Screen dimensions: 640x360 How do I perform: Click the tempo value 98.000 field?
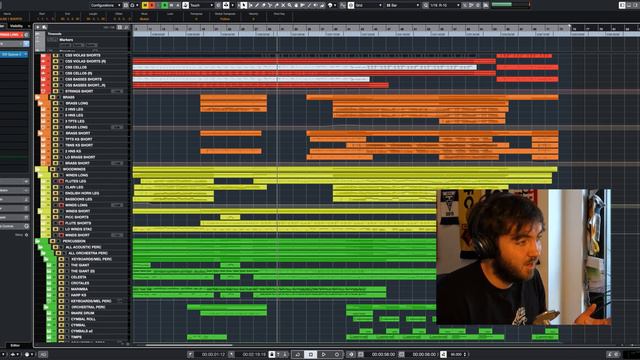pyautogui.click(x=457, y=354)
